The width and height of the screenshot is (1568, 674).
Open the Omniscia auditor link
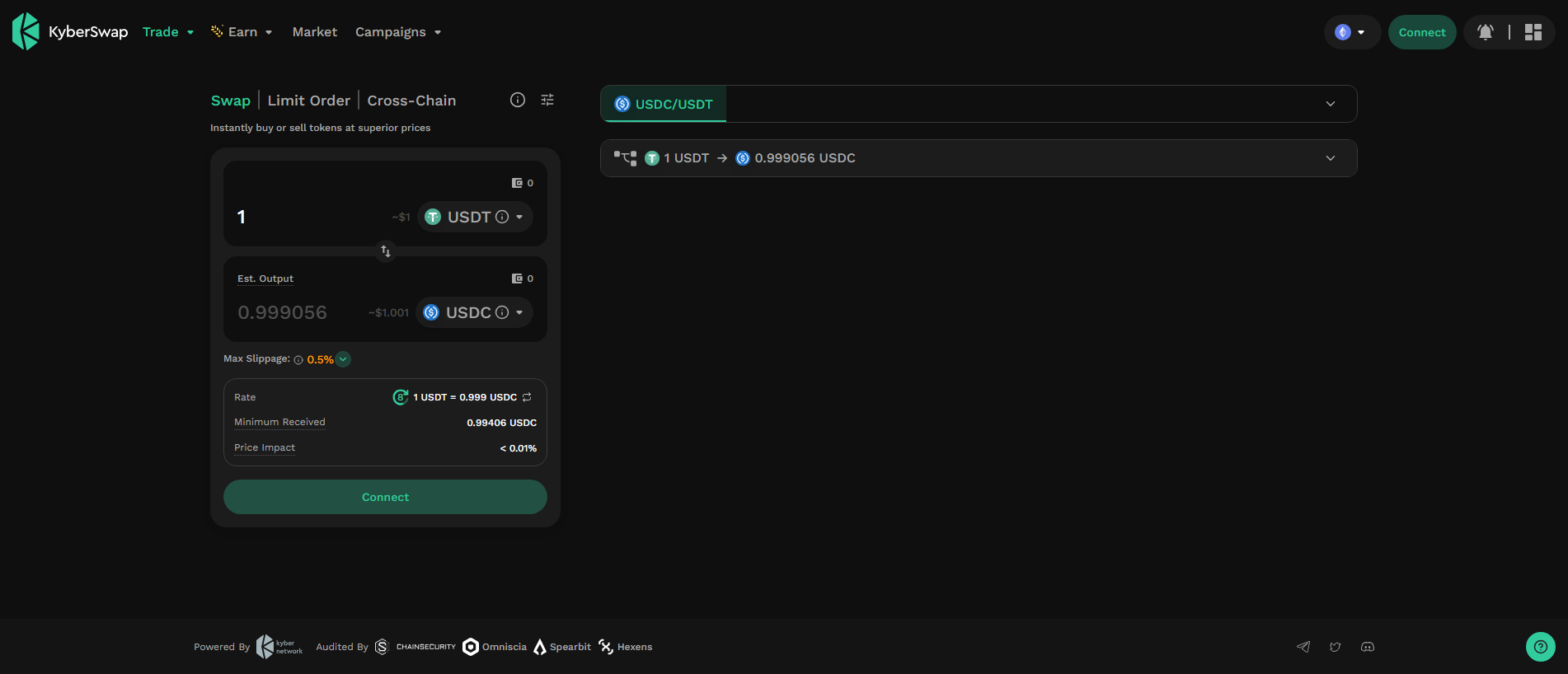pos(495,647)
